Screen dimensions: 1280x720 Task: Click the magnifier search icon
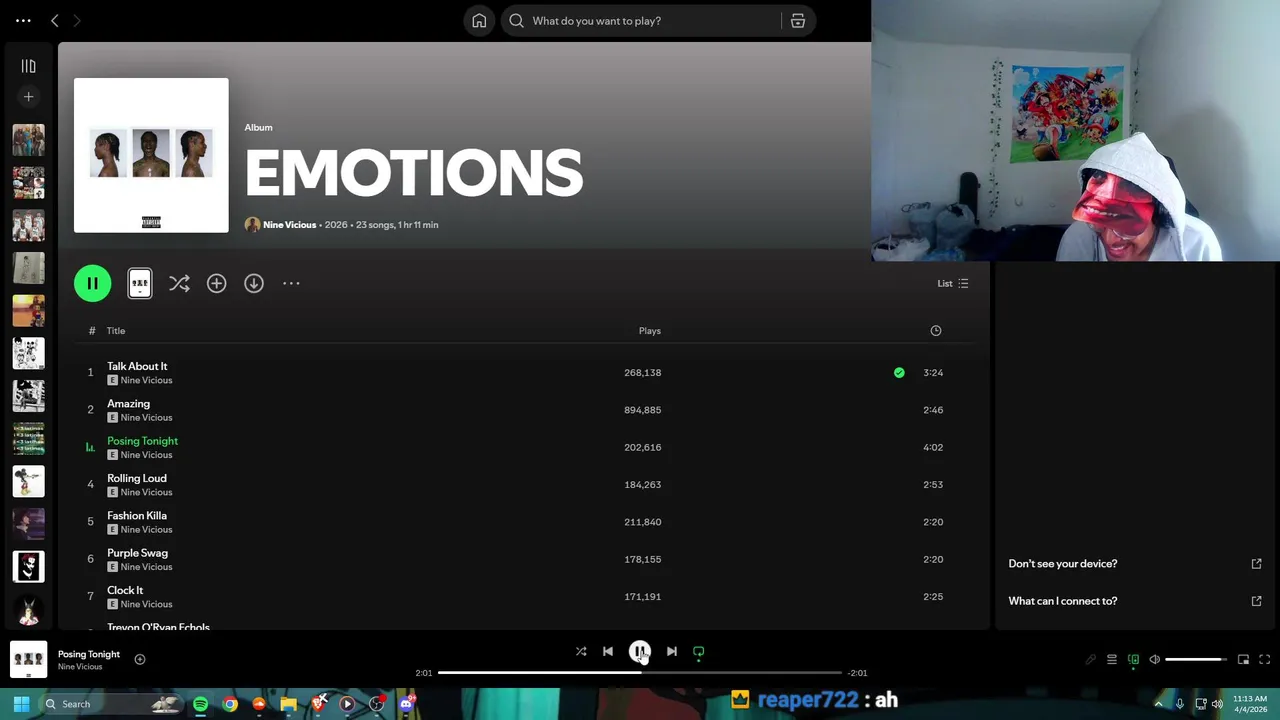(516, 21)
